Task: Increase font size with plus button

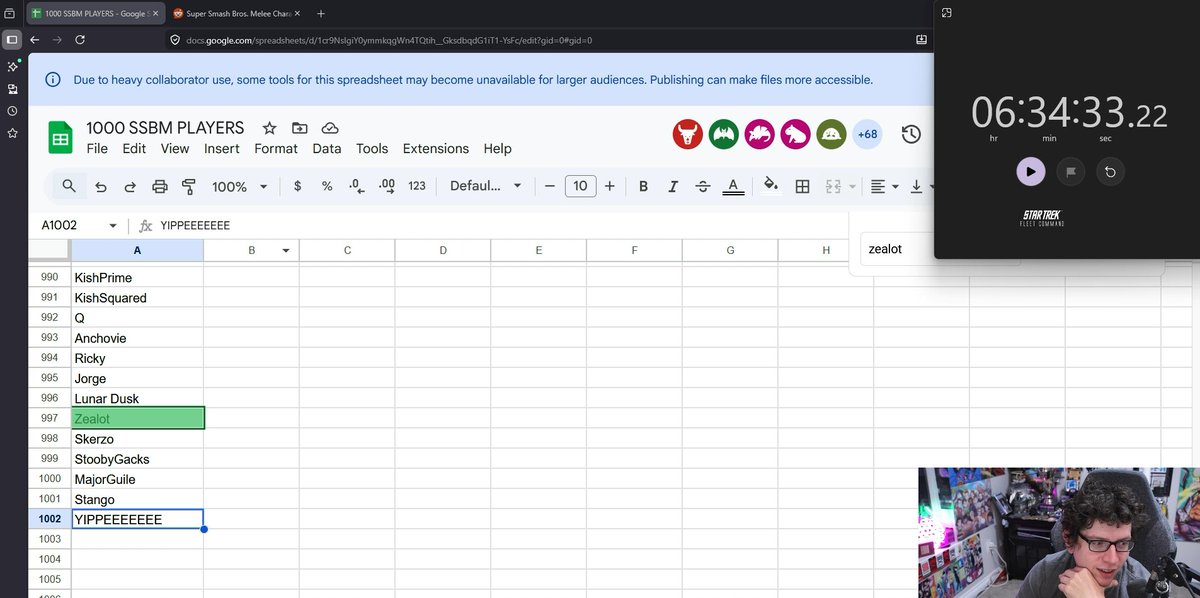Action: [x=610, y=186]
